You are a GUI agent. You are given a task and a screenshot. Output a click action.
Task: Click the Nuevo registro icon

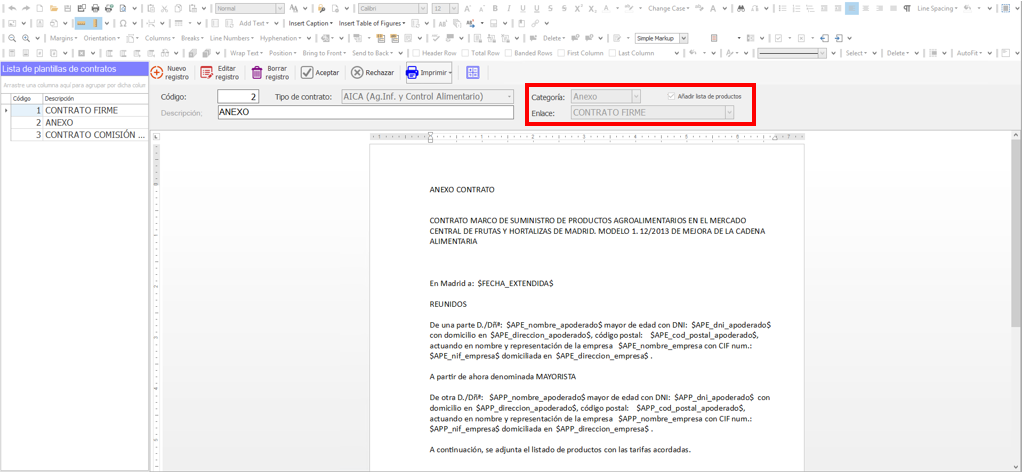tap(157, 72)
